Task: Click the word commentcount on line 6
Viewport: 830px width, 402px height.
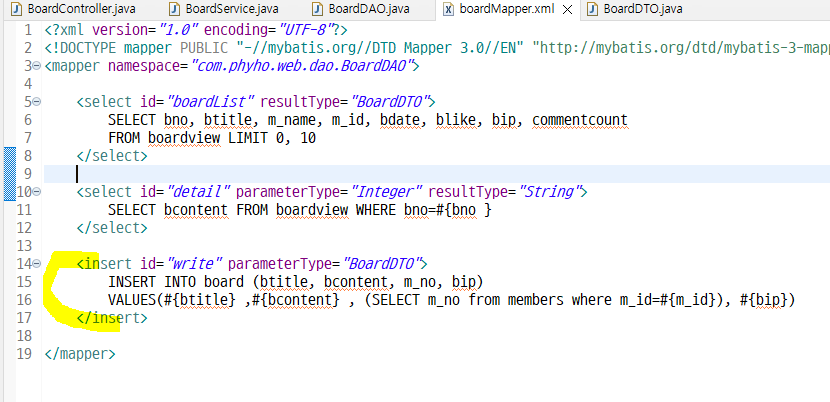Action: pyautogui.click(x=580, y=120)
